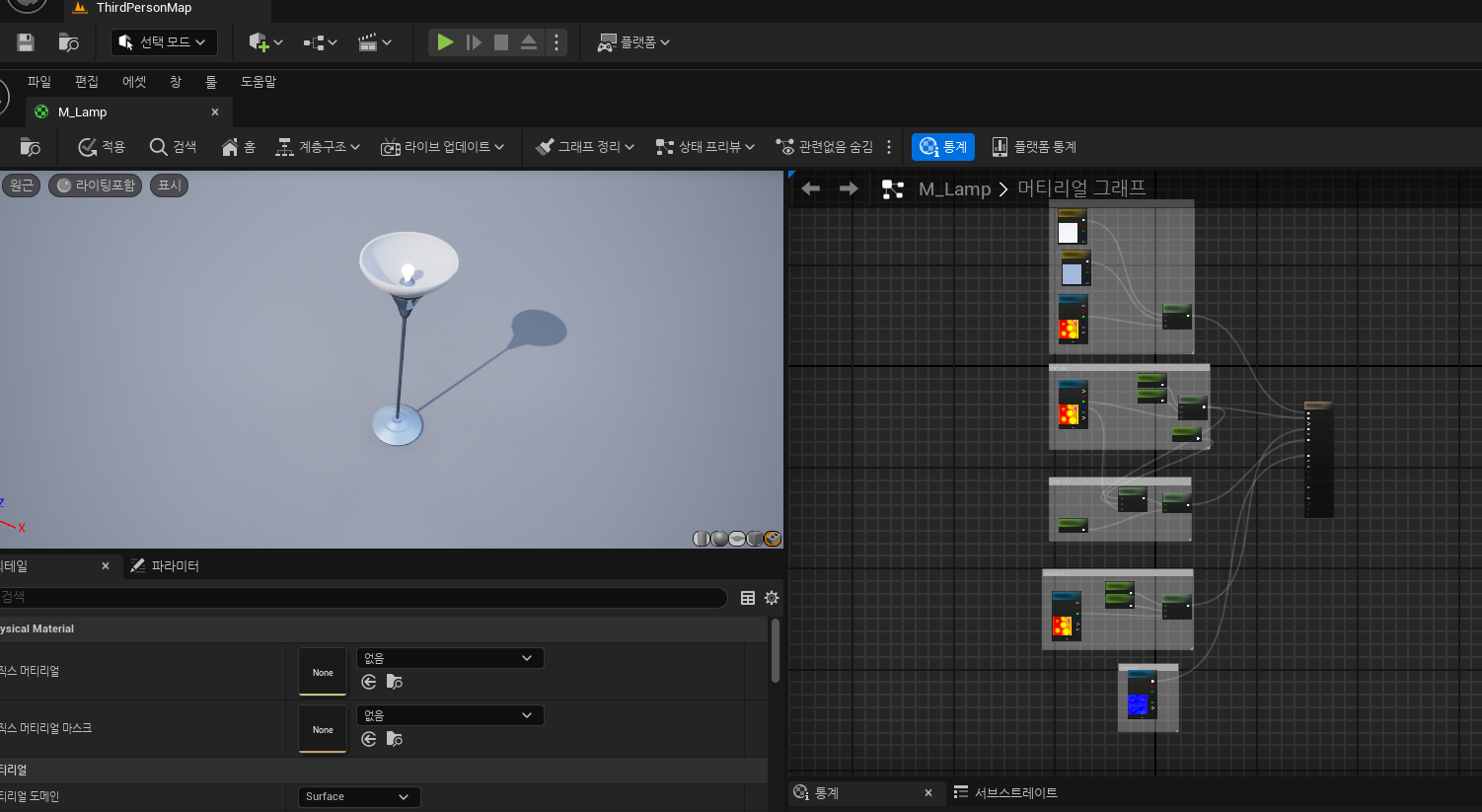Browse to content with the folder search icon in the top toolbar
Viewport: 1482px width, 812px height.
[68, 42]
